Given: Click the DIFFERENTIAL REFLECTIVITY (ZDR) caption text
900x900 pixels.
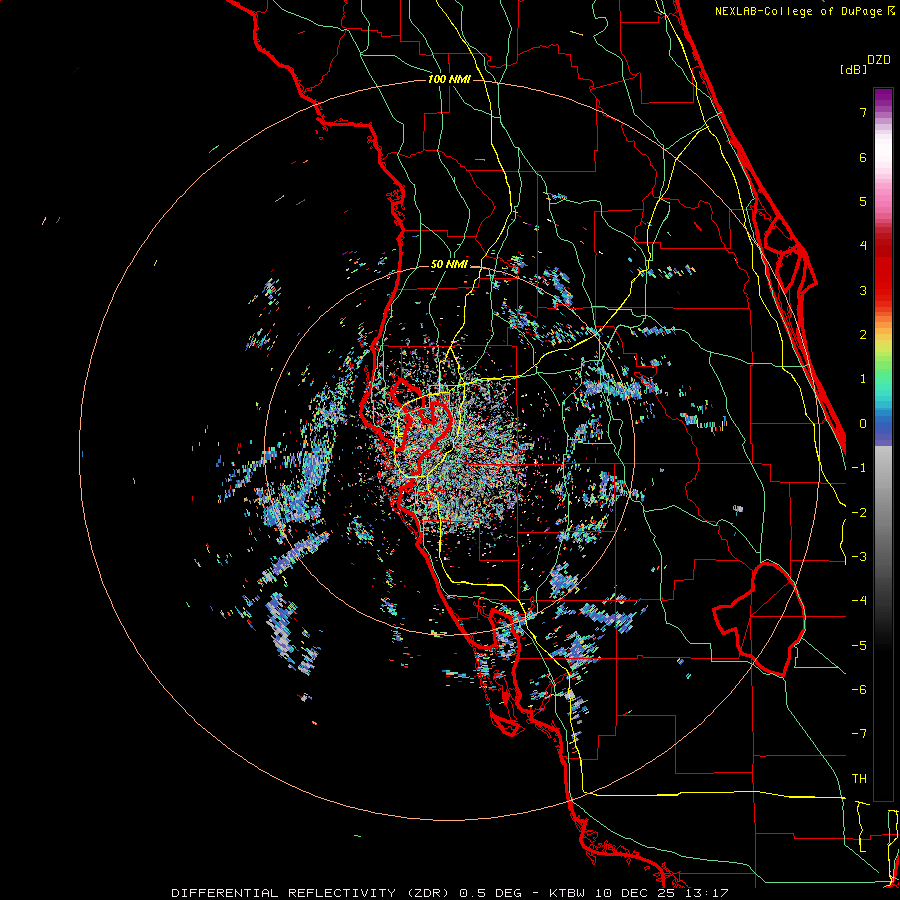Looking at the screenshot, I should point(312,893).
